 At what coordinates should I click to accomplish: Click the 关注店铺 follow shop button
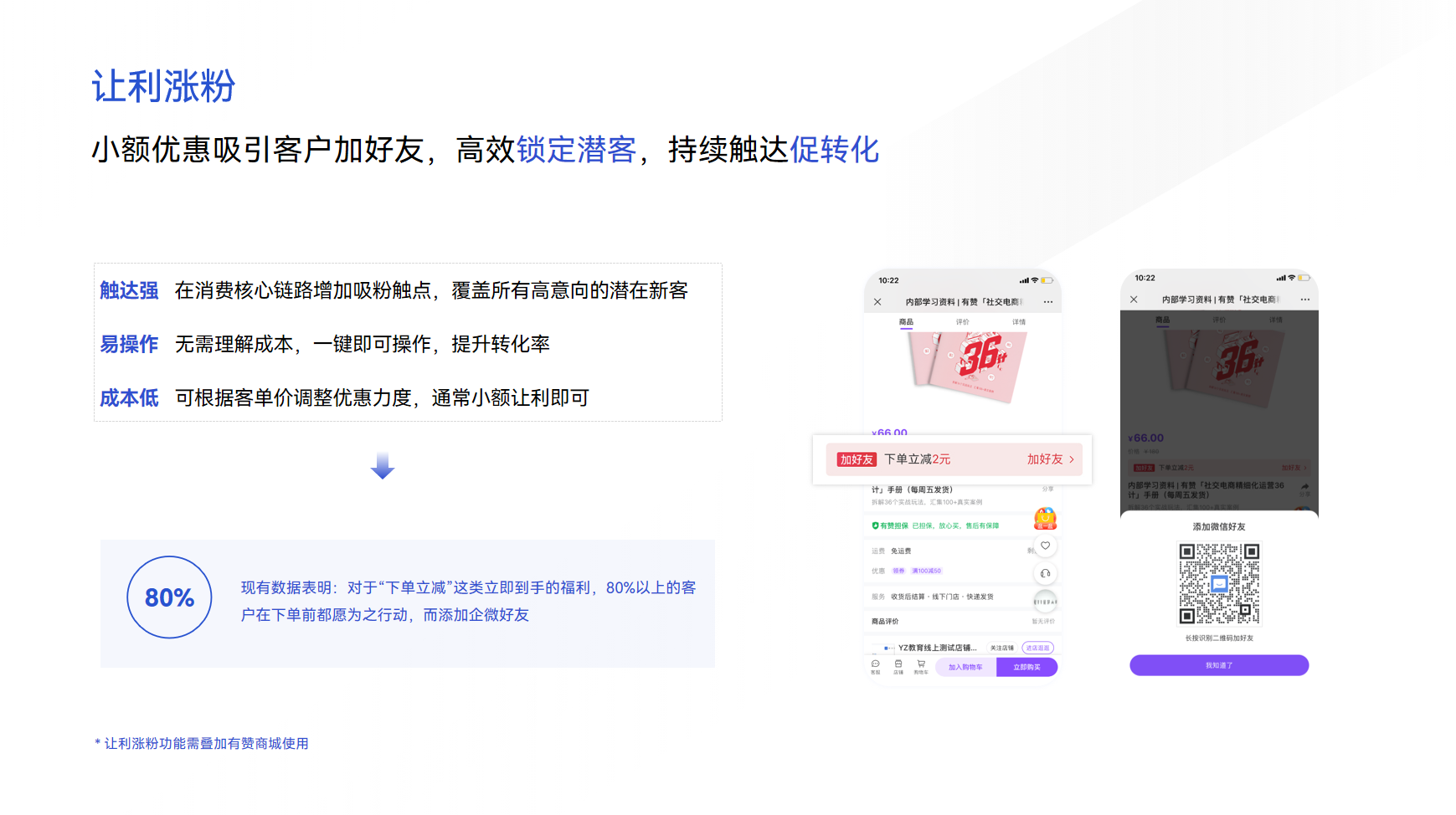click(1001, 648)
